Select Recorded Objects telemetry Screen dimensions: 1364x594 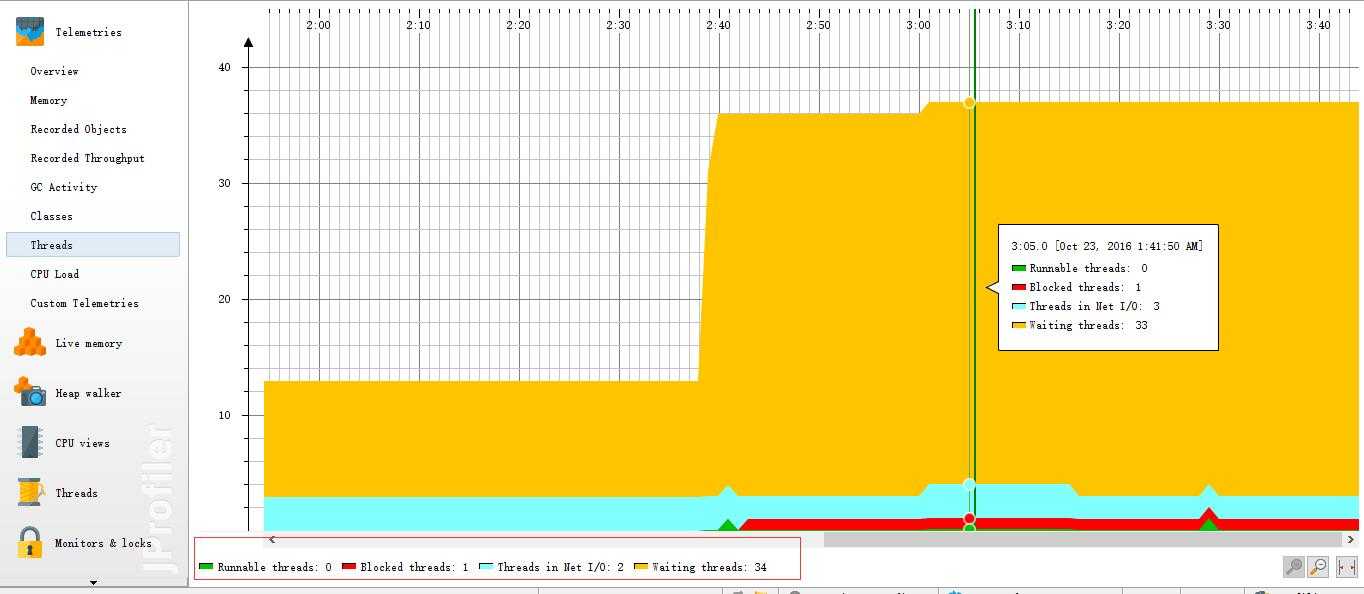[92, 129]
